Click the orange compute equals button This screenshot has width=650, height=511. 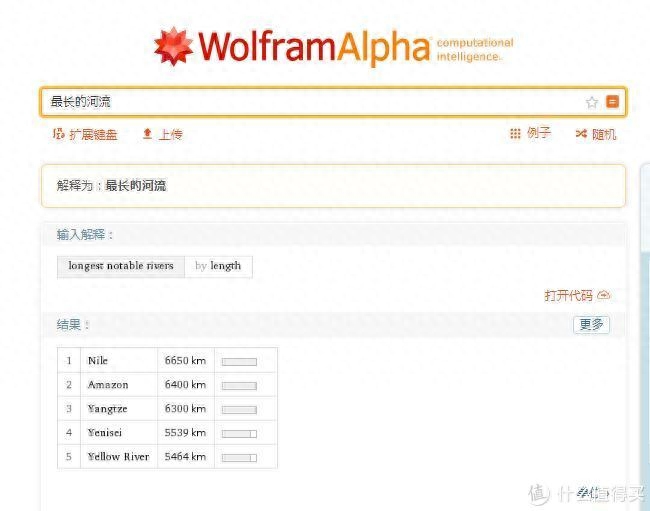click(x=612, y=102)
